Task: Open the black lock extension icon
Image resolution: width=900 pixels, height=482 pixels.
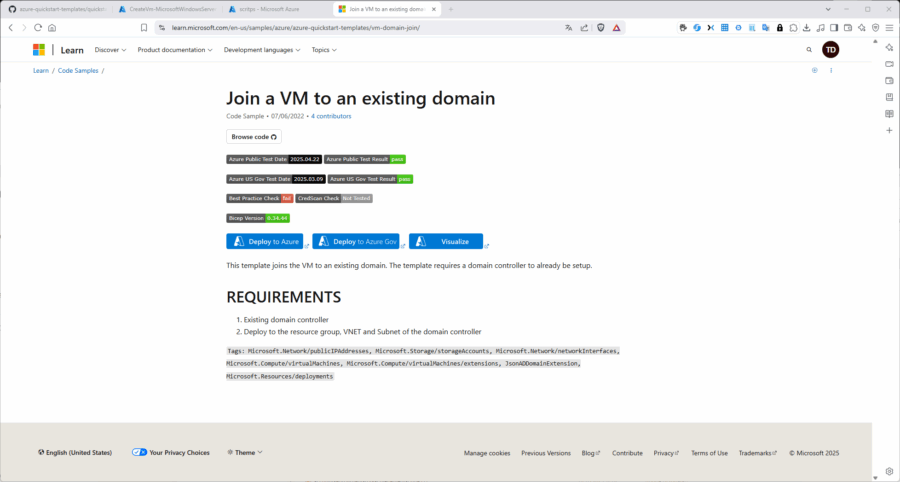Action: (779, 28)
